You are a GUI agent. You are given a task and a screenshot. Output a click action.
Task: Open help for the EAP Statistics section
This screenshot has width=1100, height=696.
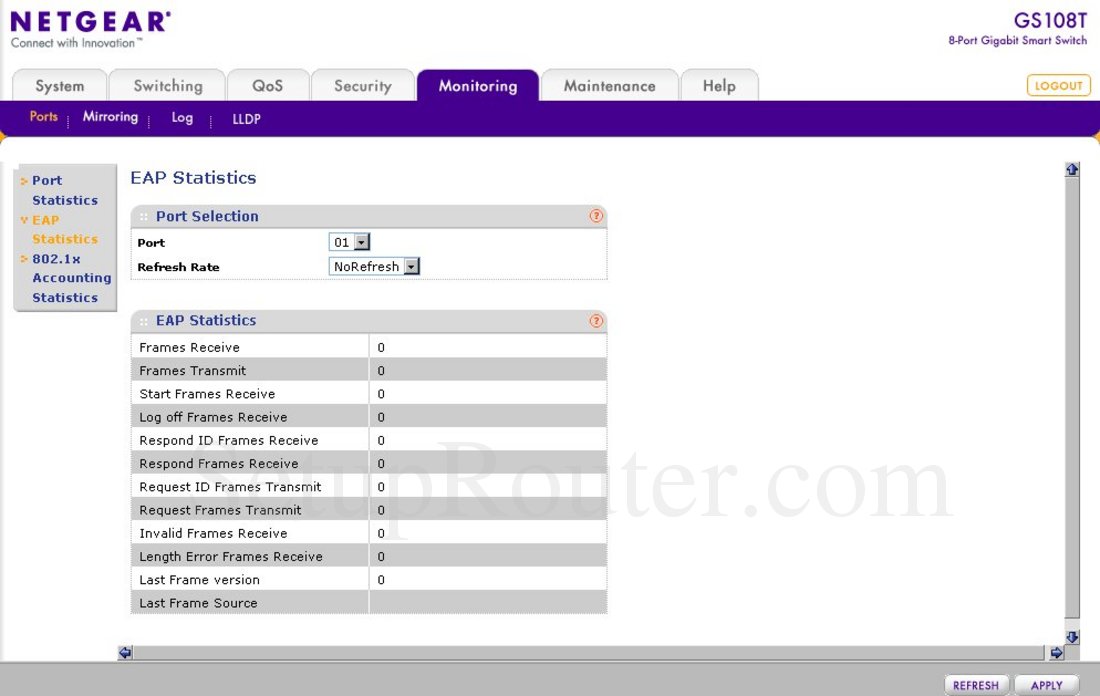pyautogui.click(x=596, y=320)
